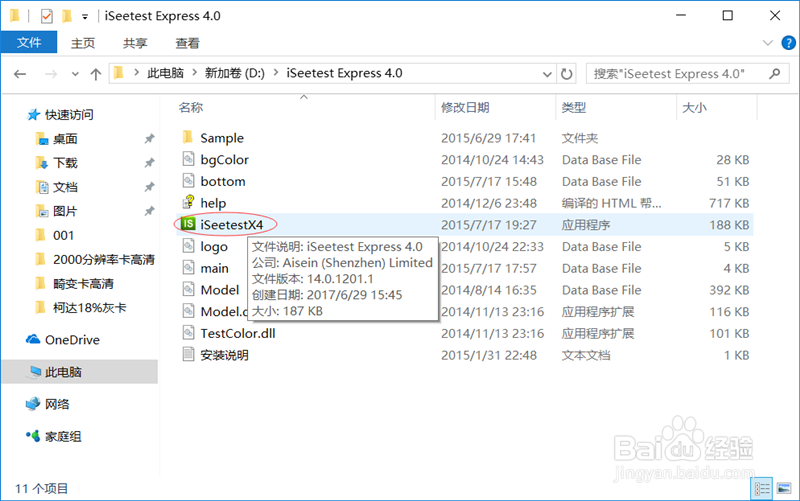Click the logo file icon
This screenshot has height=501, width=800.
point(188,246)
